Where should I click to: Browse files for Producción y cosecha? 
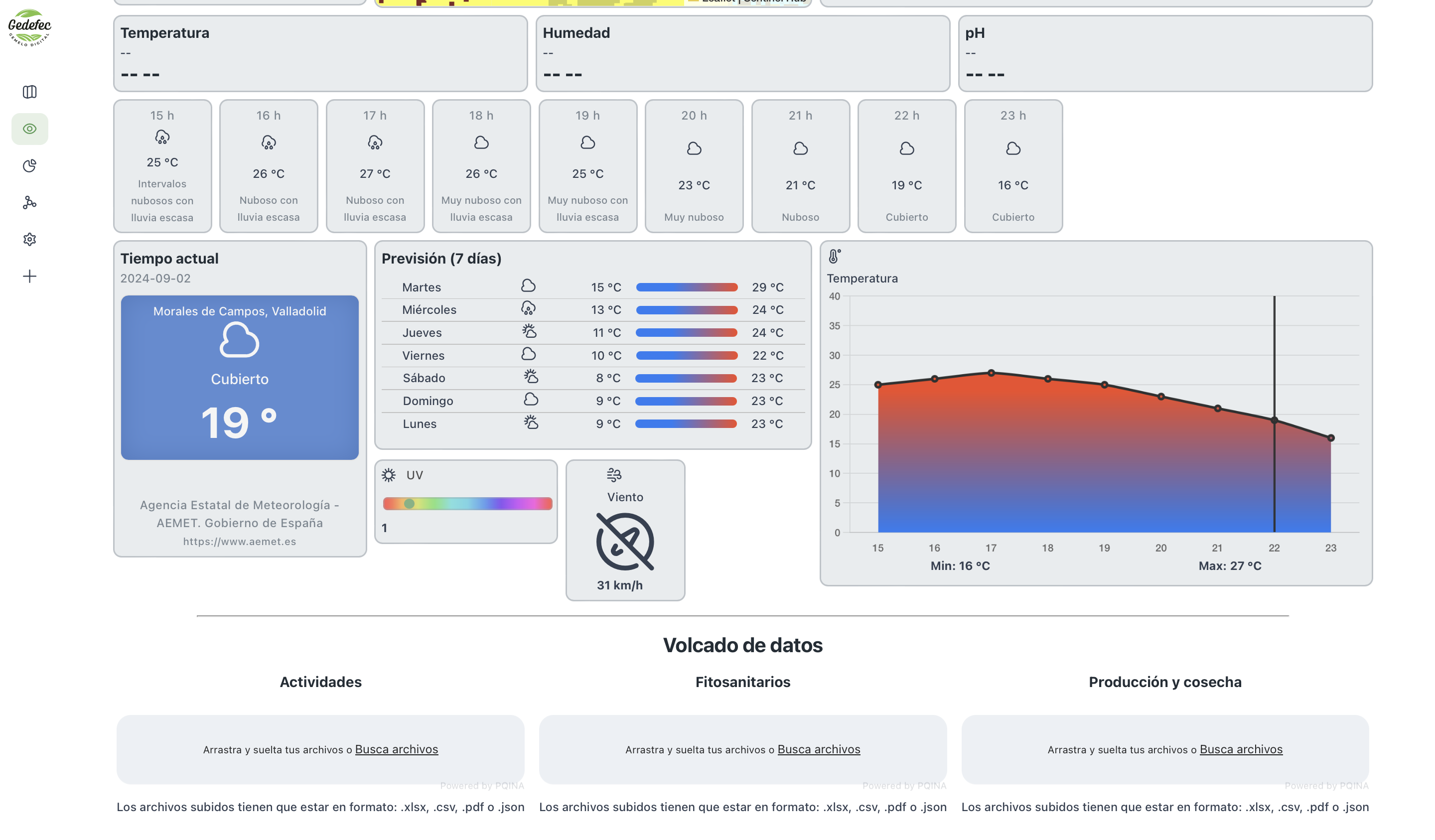coord(1241,749)
